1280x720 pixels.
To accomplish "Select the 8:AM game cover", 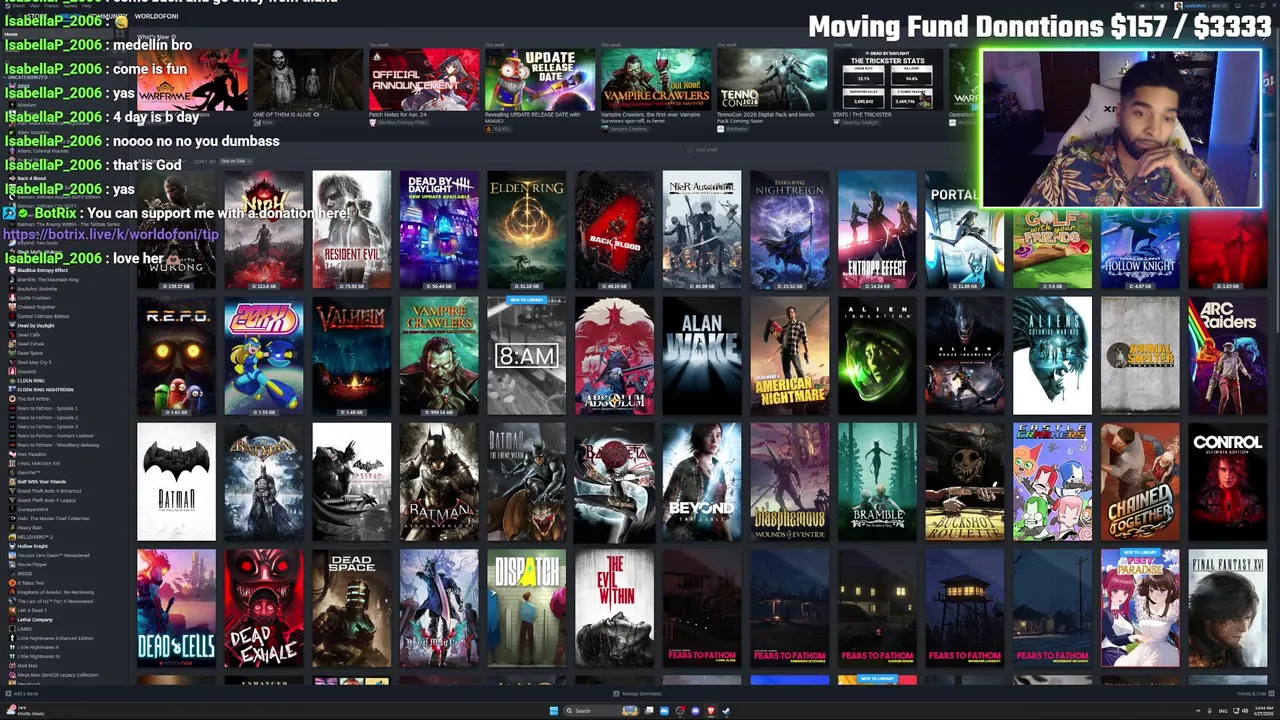I will 527,355.
